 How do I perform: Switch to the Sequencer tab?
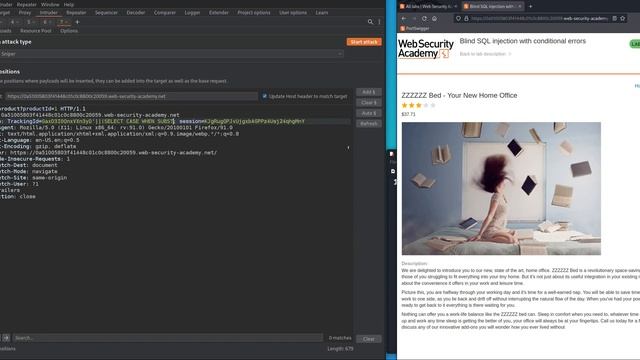point(106,13)
